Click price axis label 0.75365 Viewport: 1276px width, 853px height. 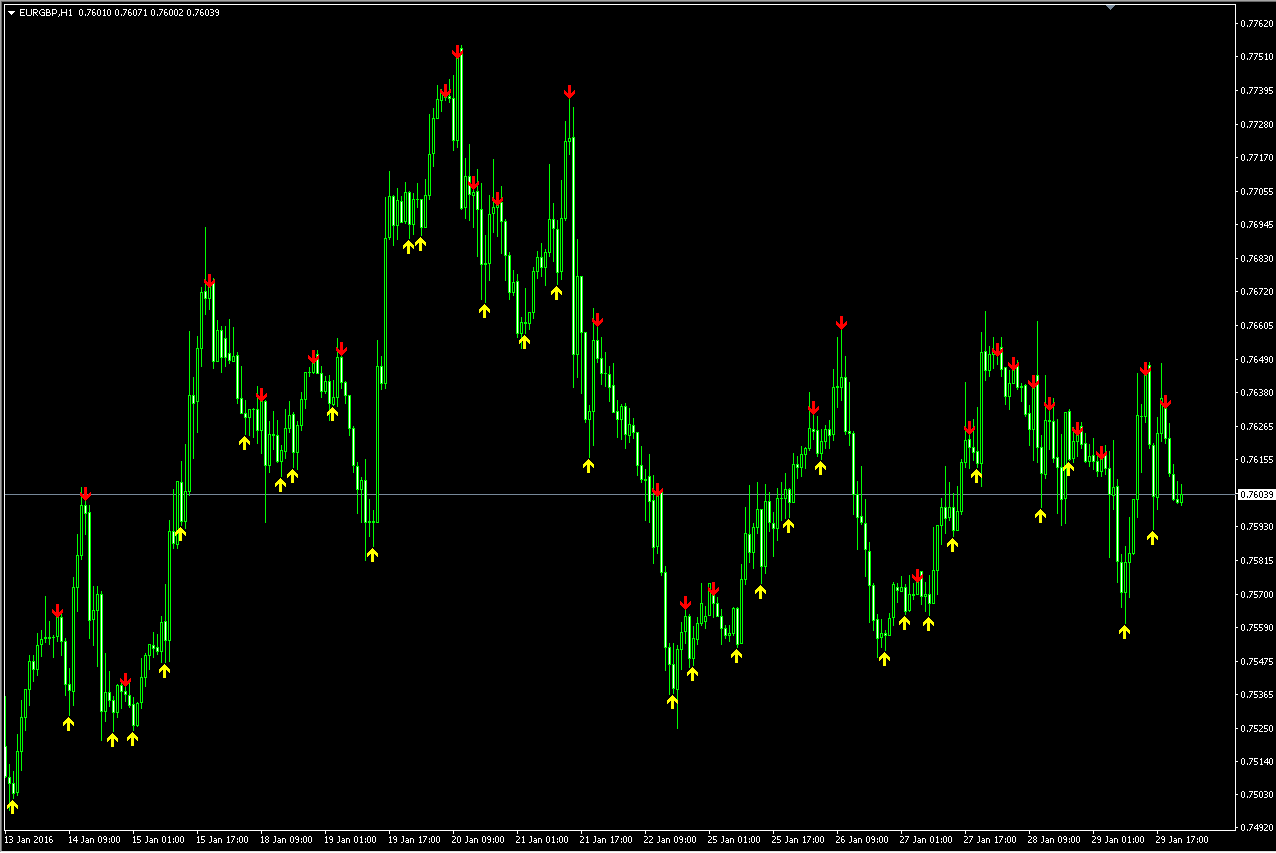[x=1256, y=694]
